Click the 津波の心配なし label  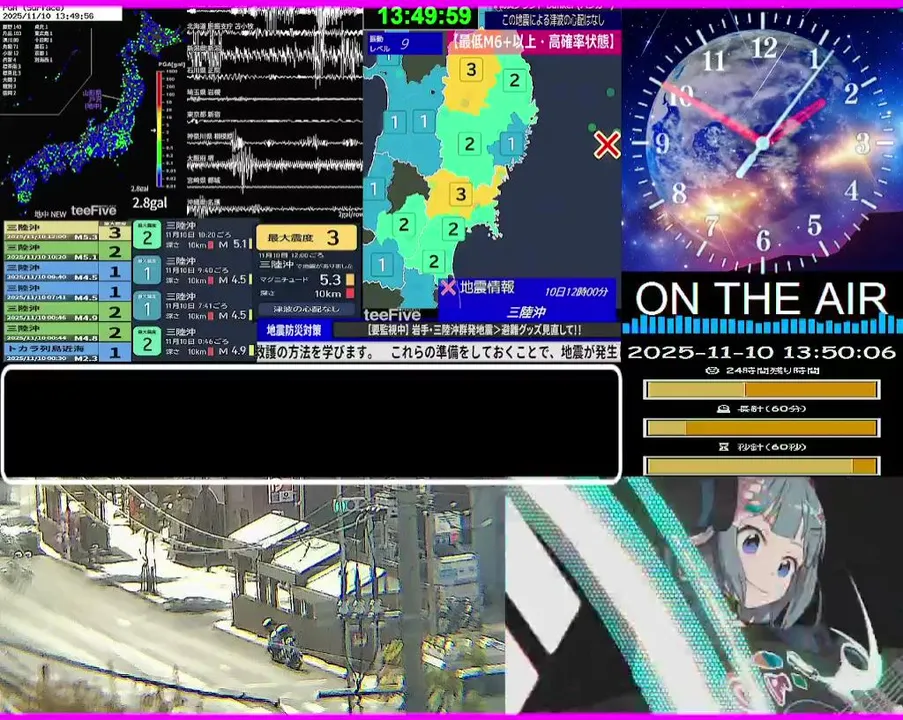pyautogui.click(x=306, y=309)
